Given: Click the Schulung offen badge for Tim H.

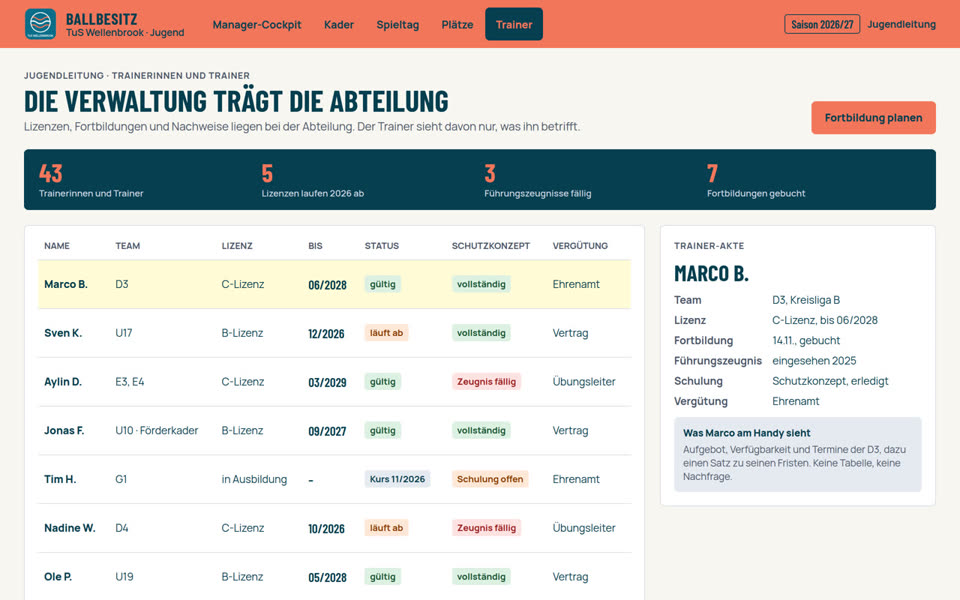Looking at the screenshot, I should (x=490, y=479).
